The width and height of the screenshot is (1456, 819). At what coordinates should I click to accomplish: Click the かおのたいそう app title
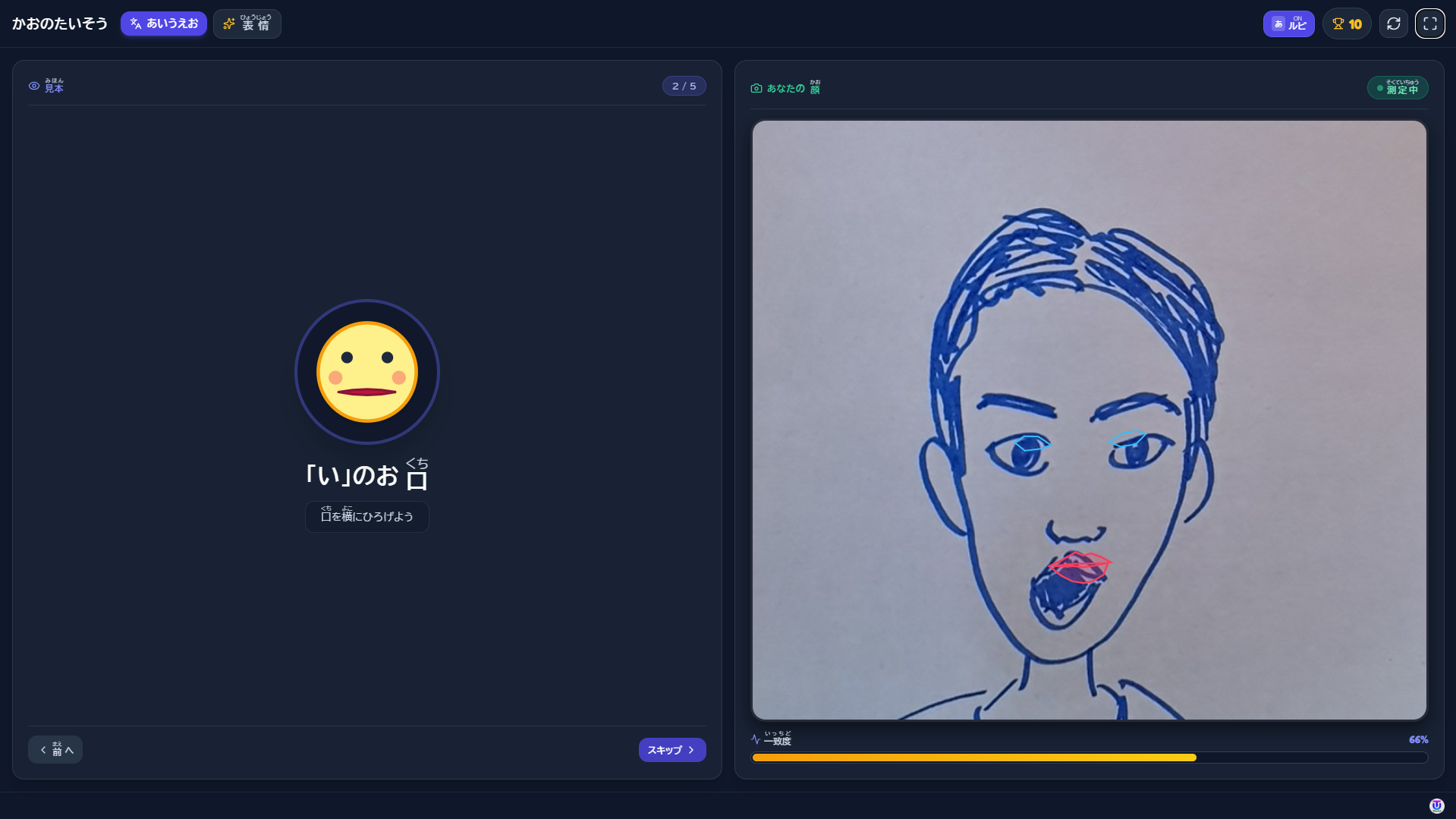(60, 24)
